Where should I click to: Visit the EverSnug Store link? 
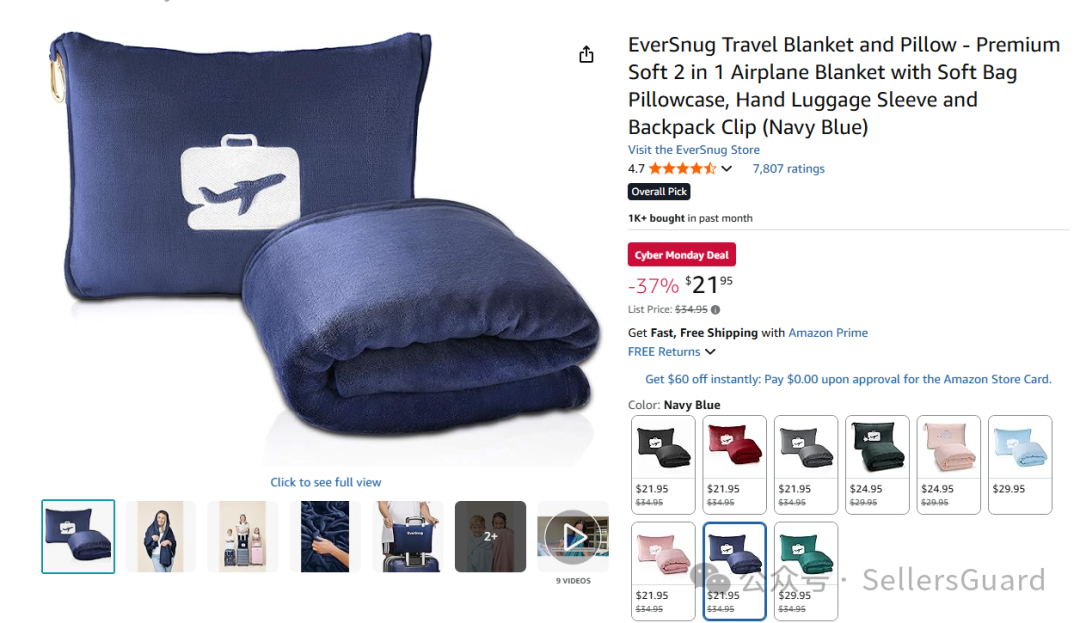(694, 150)
